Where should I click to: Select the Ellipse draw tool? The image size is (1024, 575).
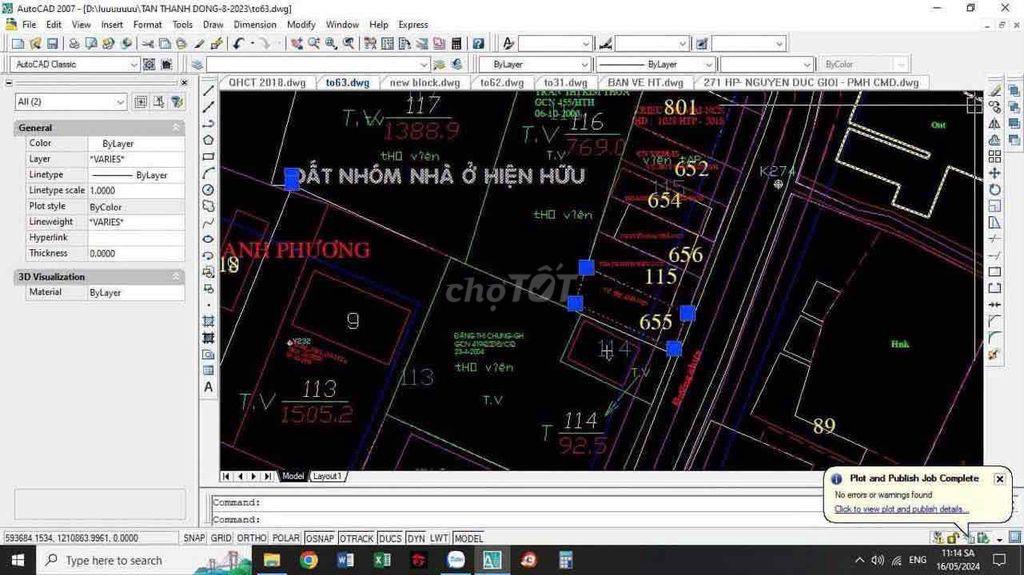208,238
